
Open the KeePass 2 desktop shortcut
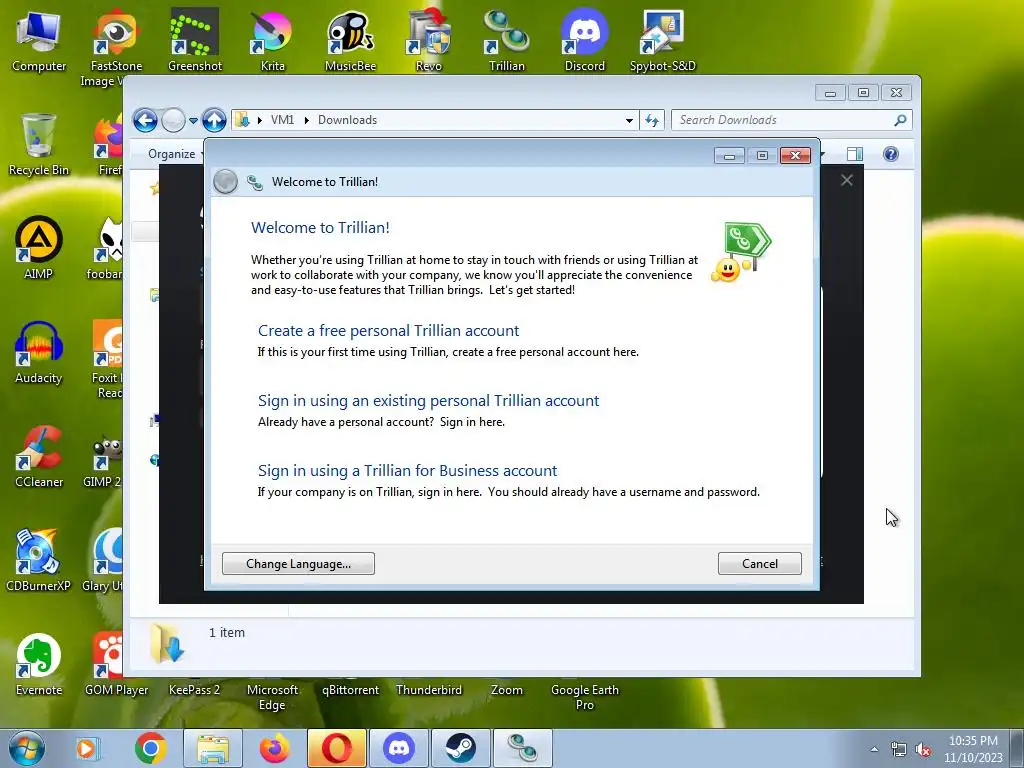point(194,690)
